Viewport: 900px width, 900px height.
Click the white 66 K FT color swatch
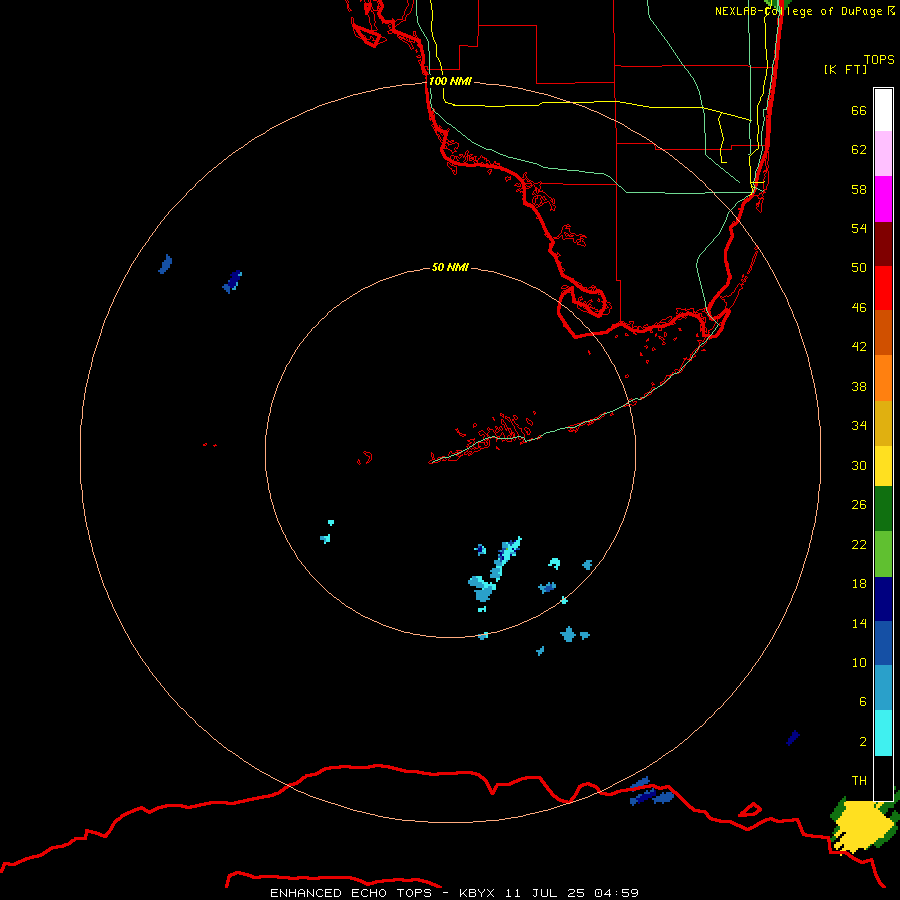click(x=883, y=110)
